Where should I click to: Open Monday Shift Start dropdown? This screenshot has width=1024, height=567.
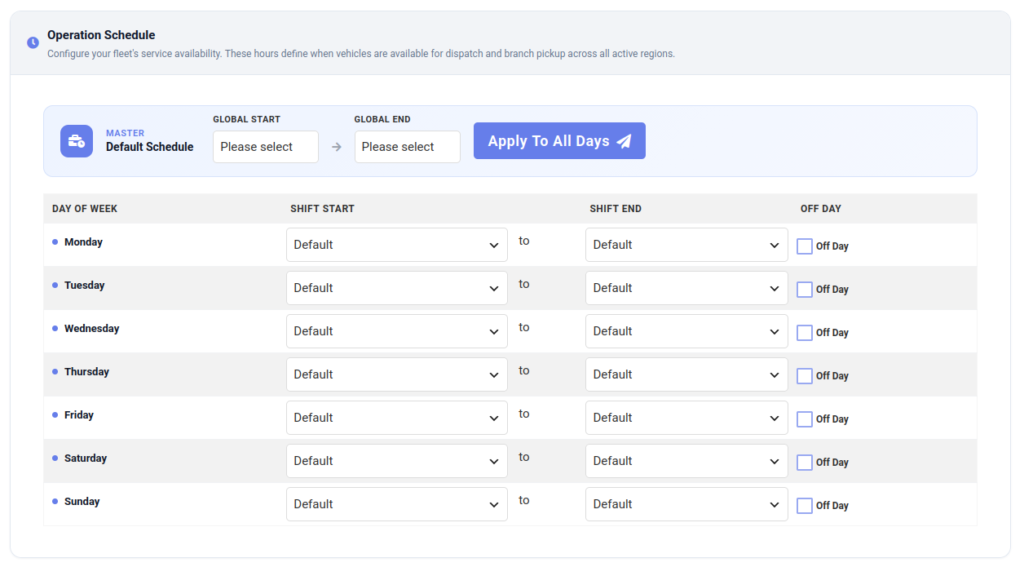[x=397, y=245]
